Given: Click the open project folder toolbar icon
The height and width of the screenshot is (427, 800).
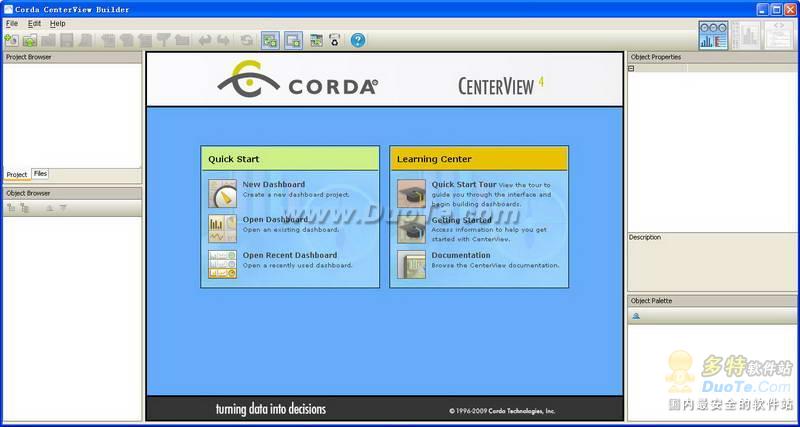Looking at the screenshot, I should coord(30,41).
